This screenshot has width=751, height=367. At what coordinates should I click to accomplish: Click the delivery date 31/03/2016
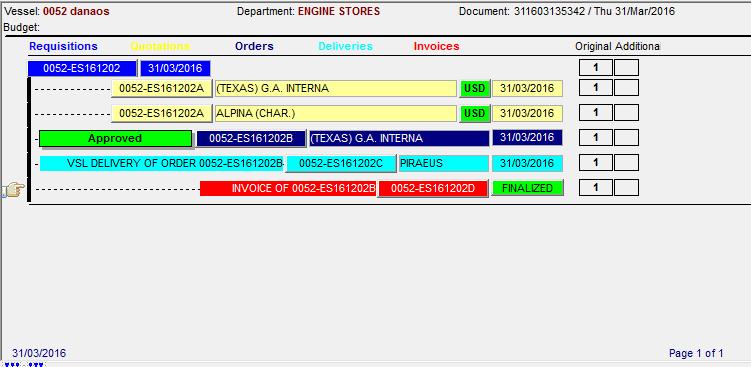pyautogui.click(x=527, y=163)
